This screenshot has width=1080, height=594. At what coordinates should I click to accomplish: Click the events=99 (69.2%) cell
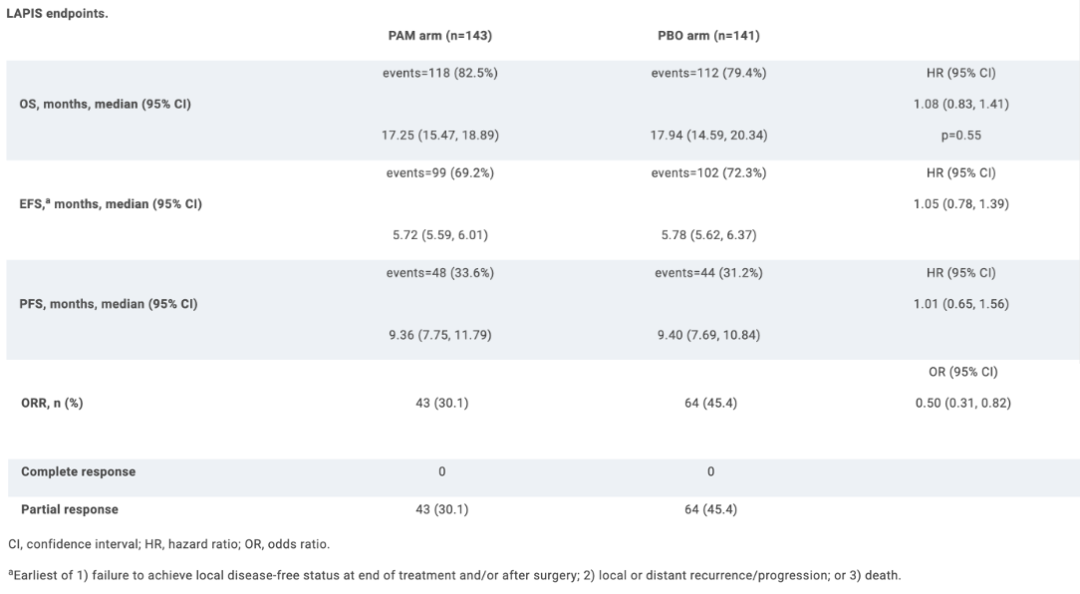440,173
